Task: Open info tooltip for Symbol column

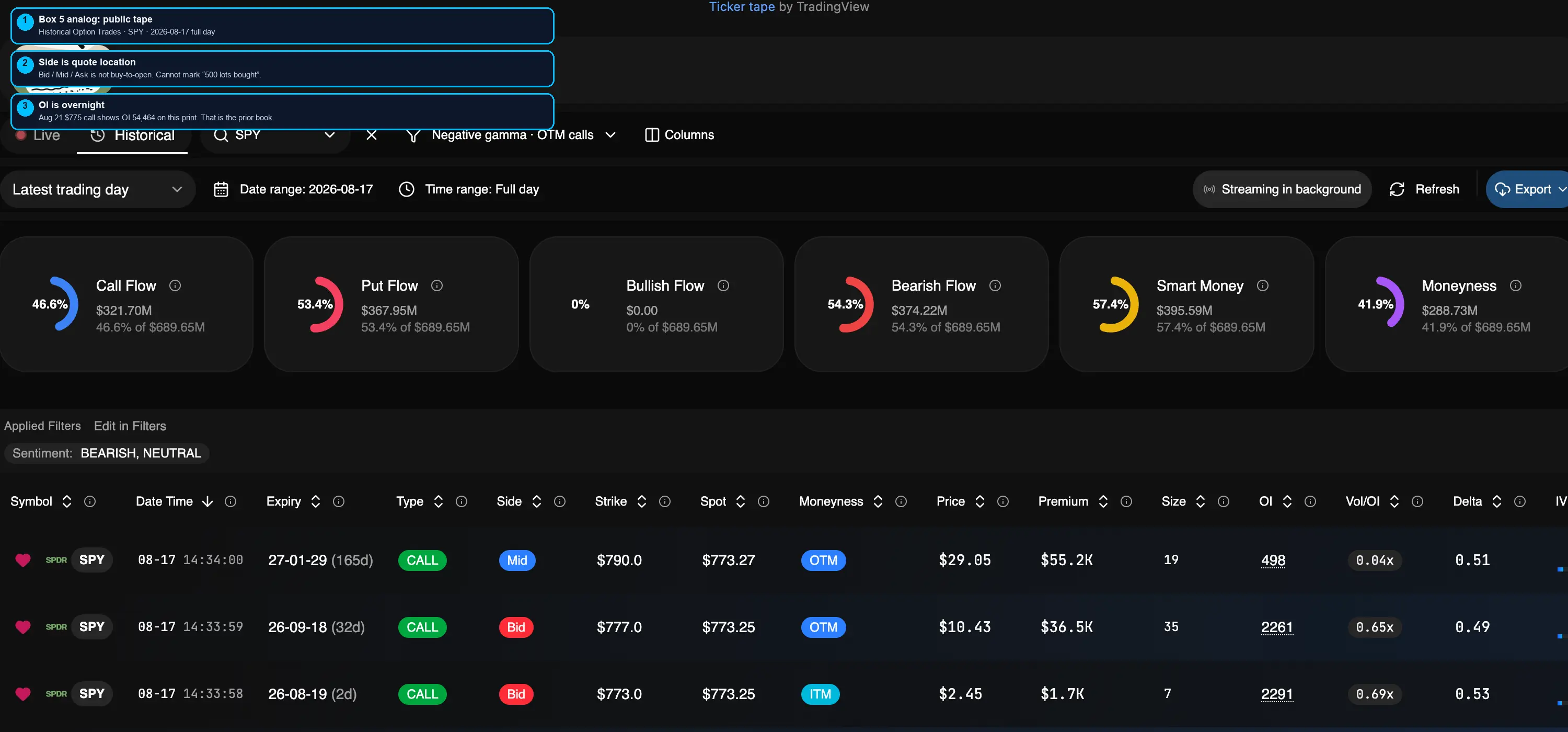Action: pos(89,501)
